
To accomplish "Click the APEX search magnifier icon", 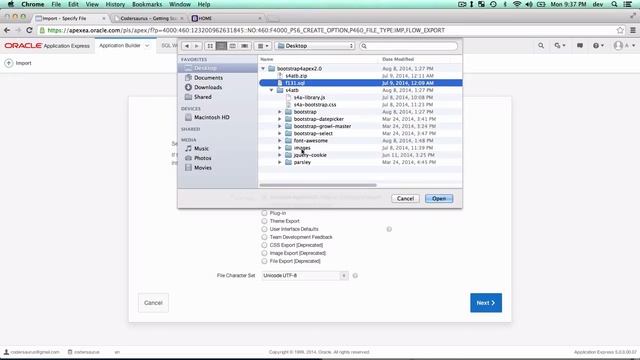I will [541, 46].
